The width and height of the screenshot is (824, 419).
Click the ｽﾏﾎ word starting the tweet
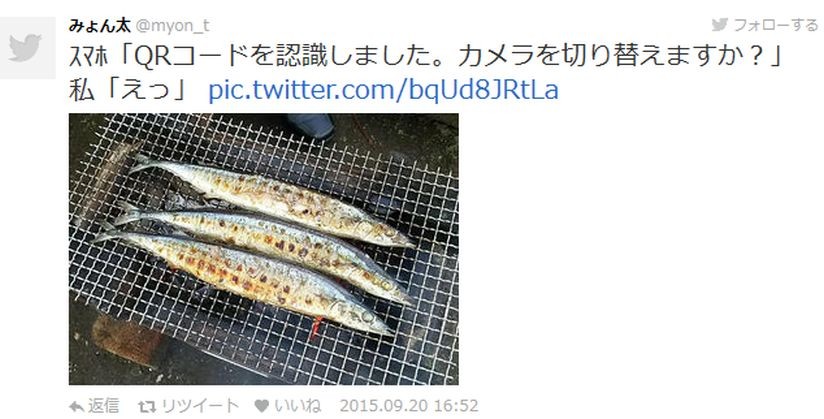88,58
